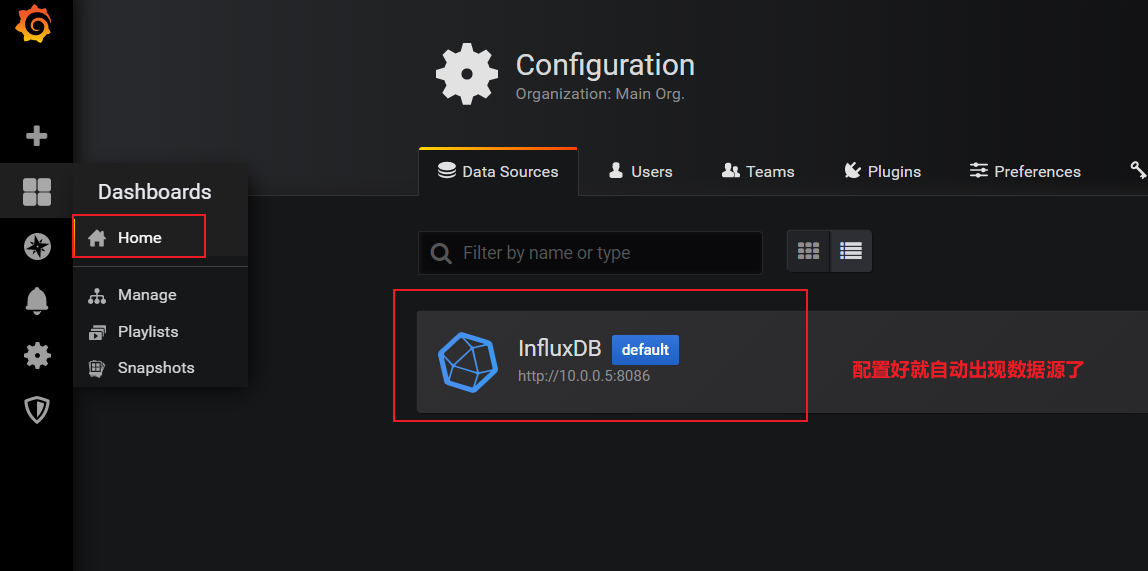The image size is (1148, 571).
Task: Open the Plugins tab
Action: (882, 172)
